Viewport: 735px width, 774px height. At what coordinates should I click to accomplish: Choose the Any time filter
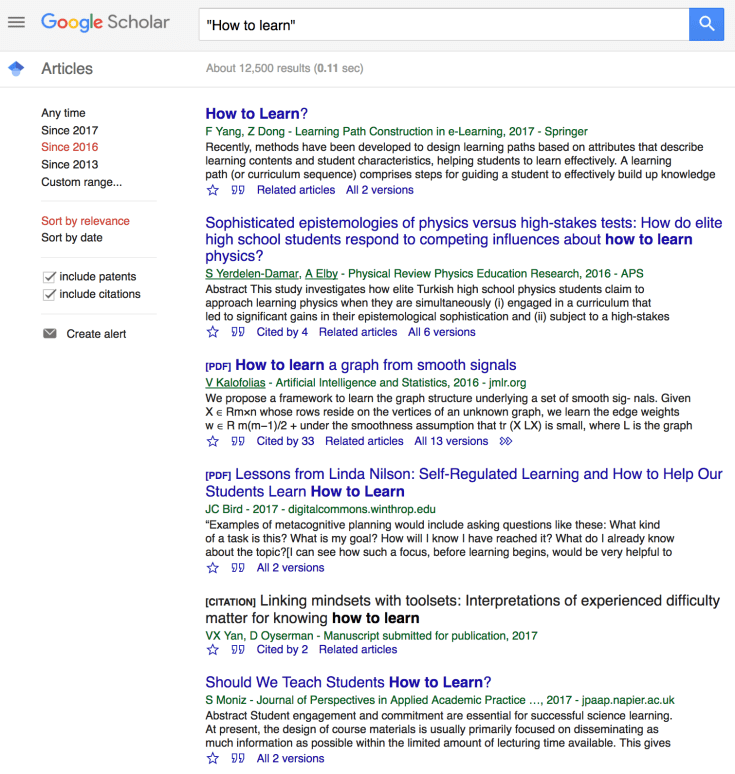[63, 113]
